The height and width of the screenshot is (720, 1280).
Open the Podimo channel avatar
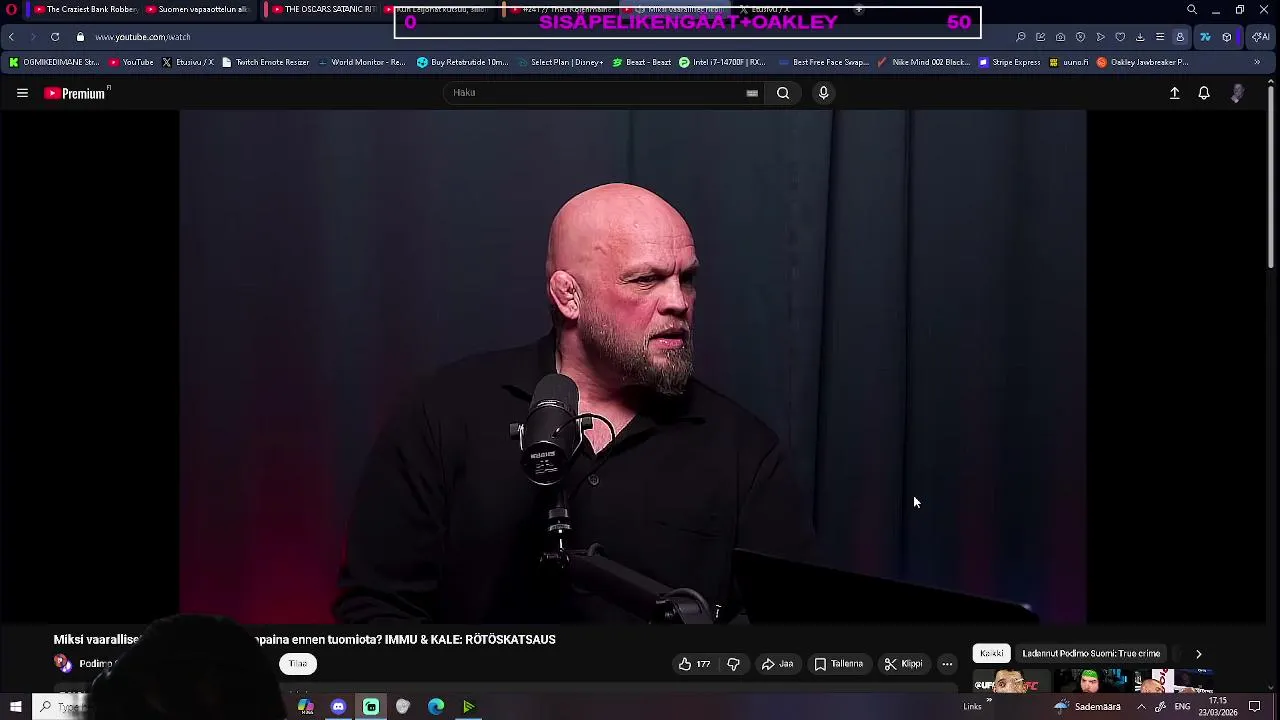click(x=63, y=664)
